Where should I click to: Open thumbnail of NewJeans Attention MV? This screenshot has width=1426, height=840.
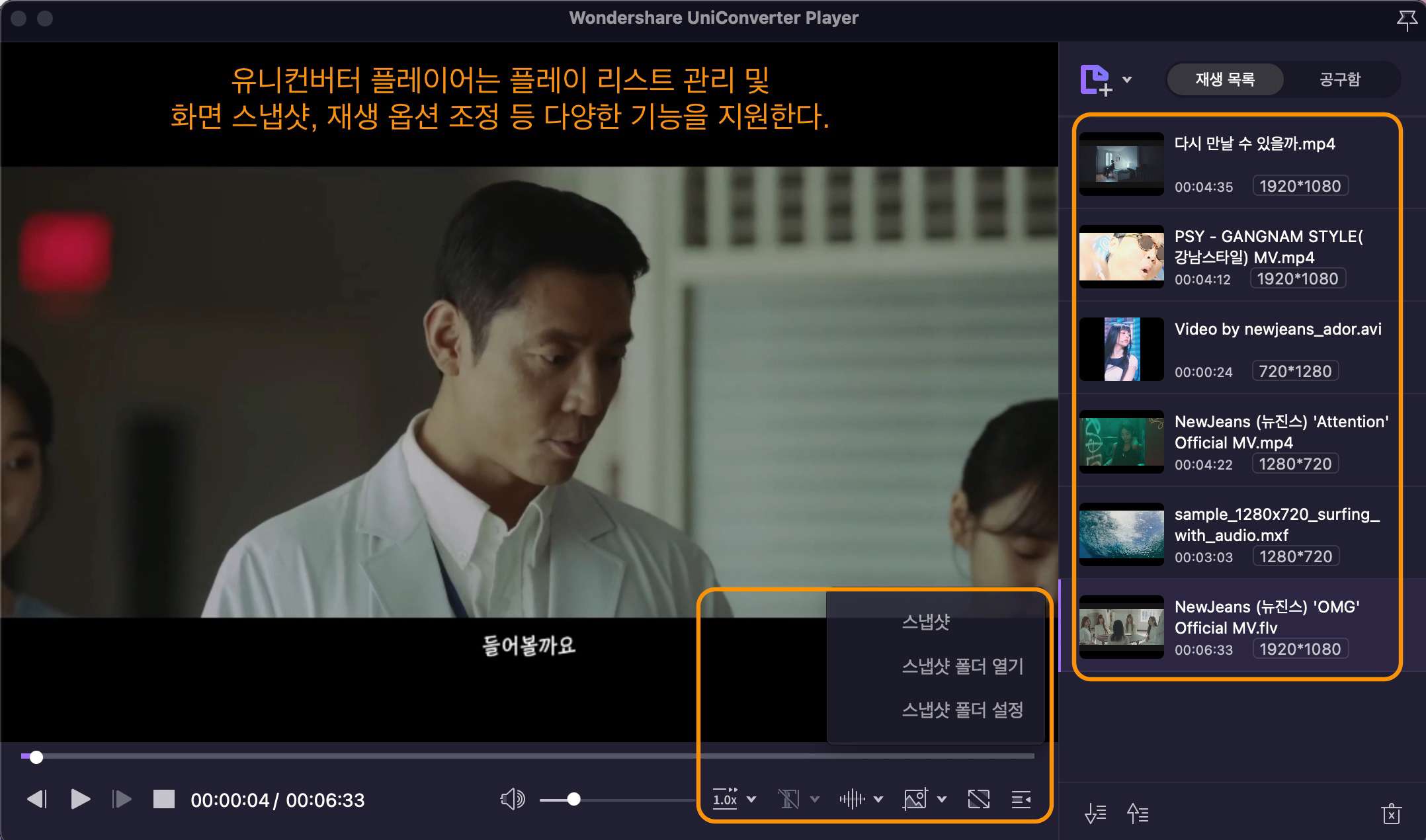(1122, 442)
